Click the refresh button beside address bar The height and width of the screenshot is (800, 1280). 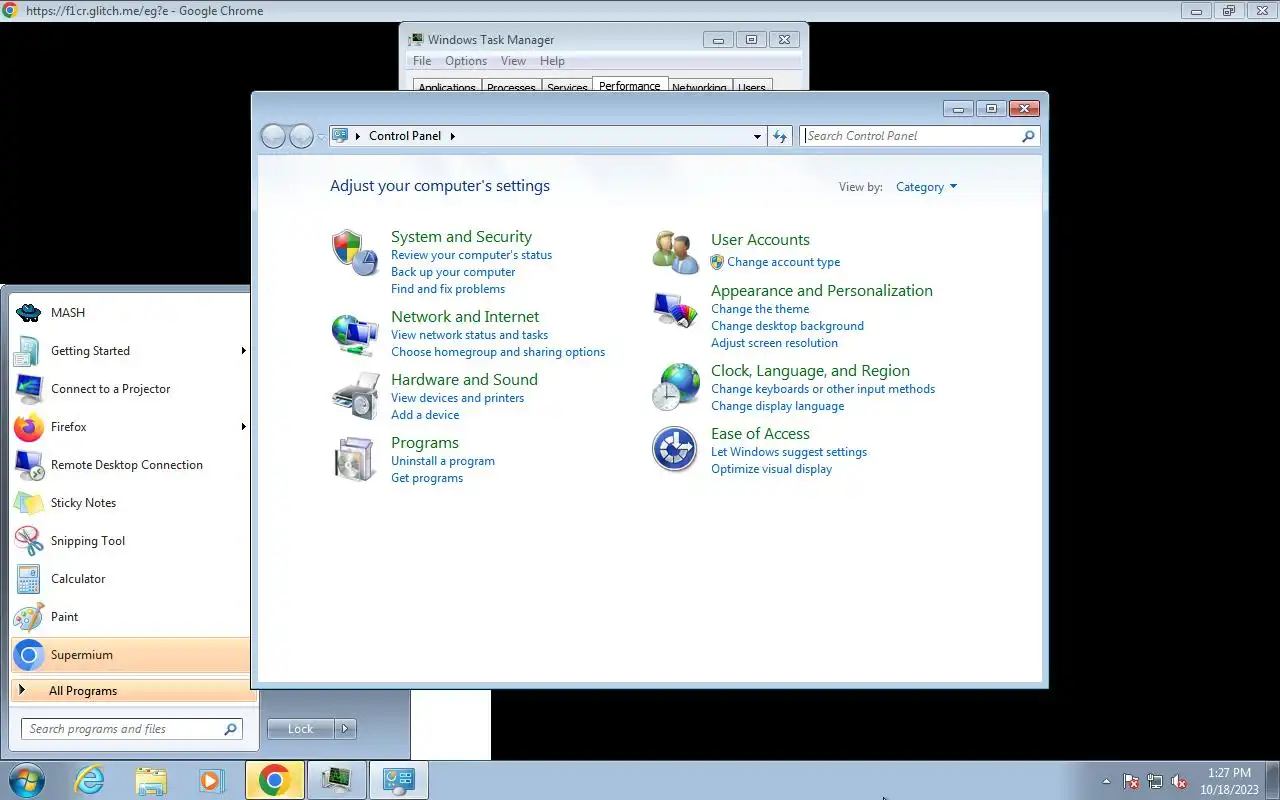pyautogui.click(x=780, y=136)
